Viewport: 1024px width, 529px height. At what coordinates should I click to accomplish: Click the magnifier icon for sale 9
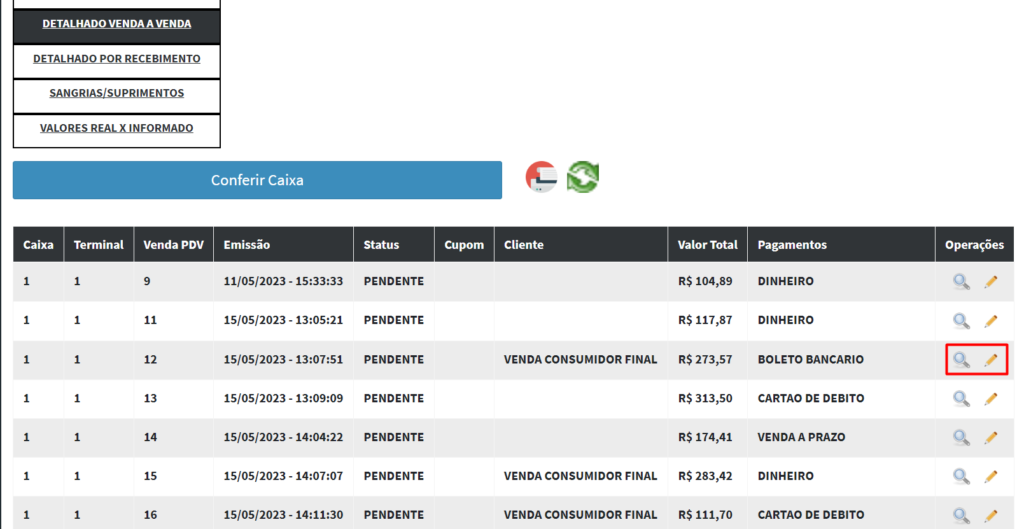(x=961, y=282)
